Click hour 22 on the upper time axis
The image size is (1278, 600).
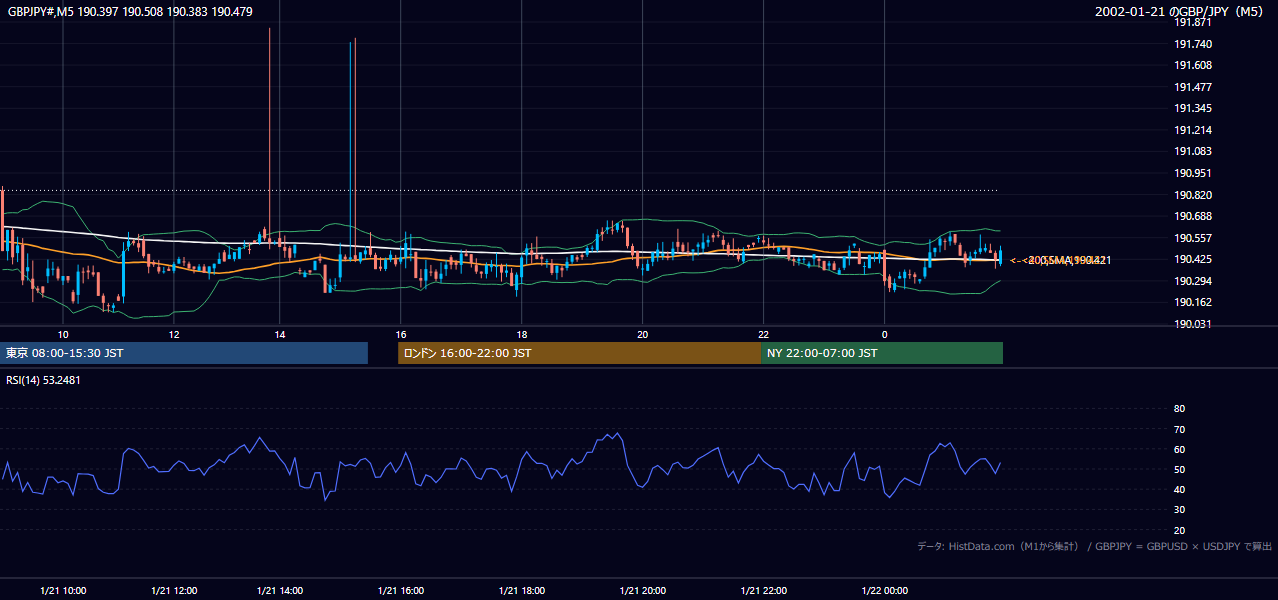point(763,334)
